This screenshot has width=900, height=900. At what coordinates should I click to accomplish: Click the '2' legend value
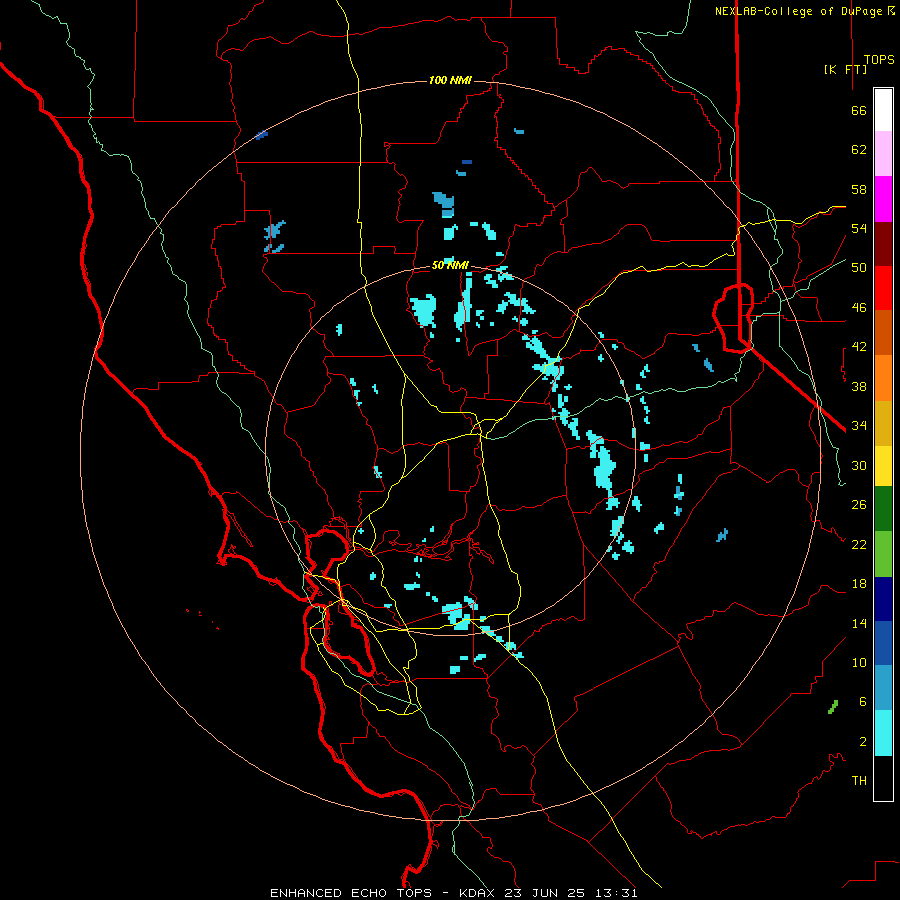coord(862,742)
